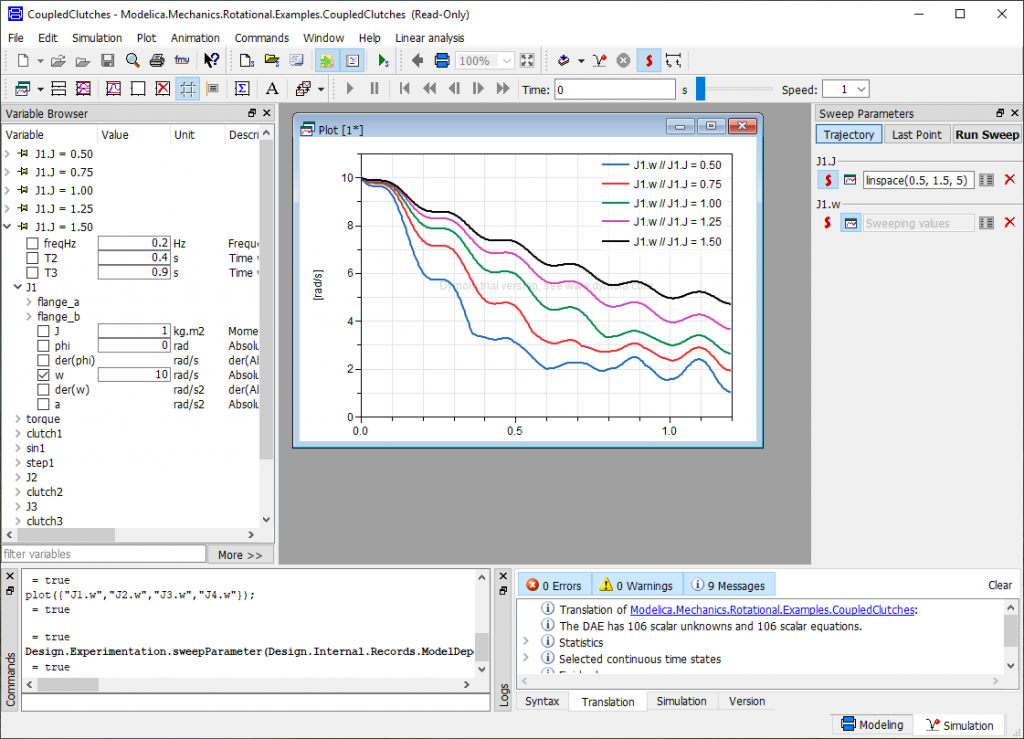Enable the der(phi) checkbox
This screenshot has height=739, width=1024.
[43, 360]
